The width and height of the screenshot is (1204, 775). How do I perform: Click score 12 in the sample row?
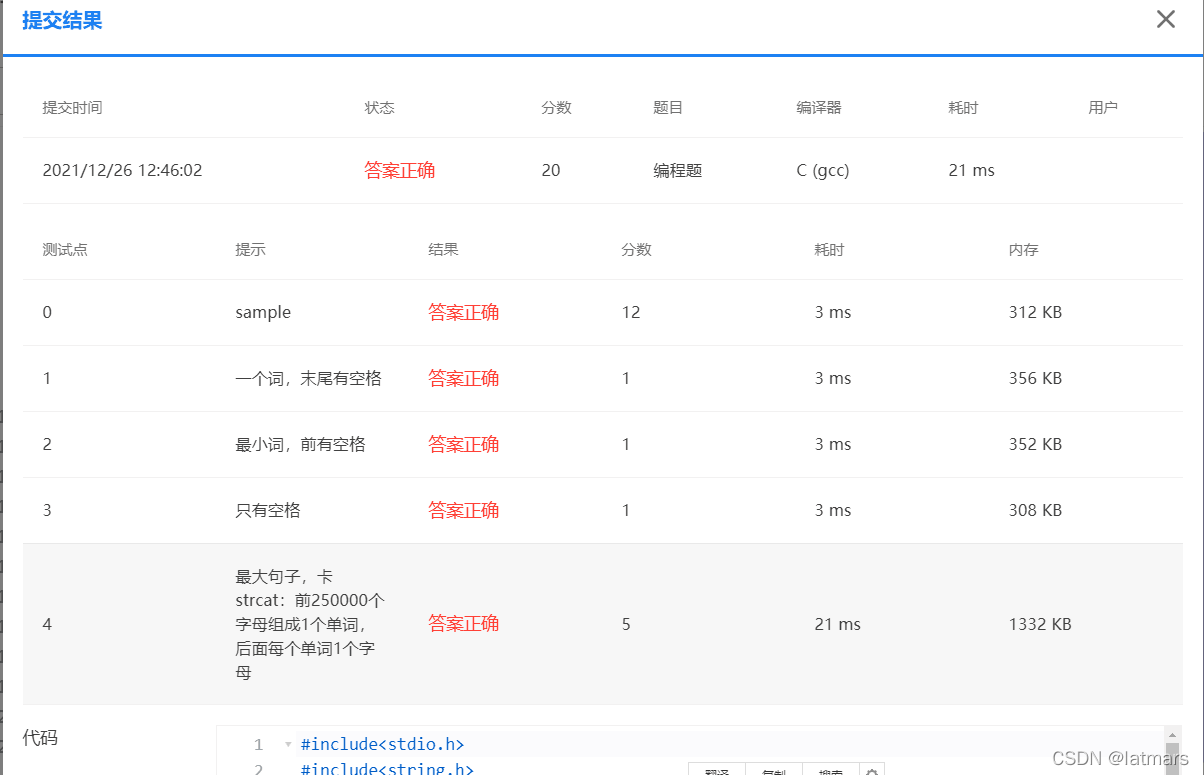631,312
